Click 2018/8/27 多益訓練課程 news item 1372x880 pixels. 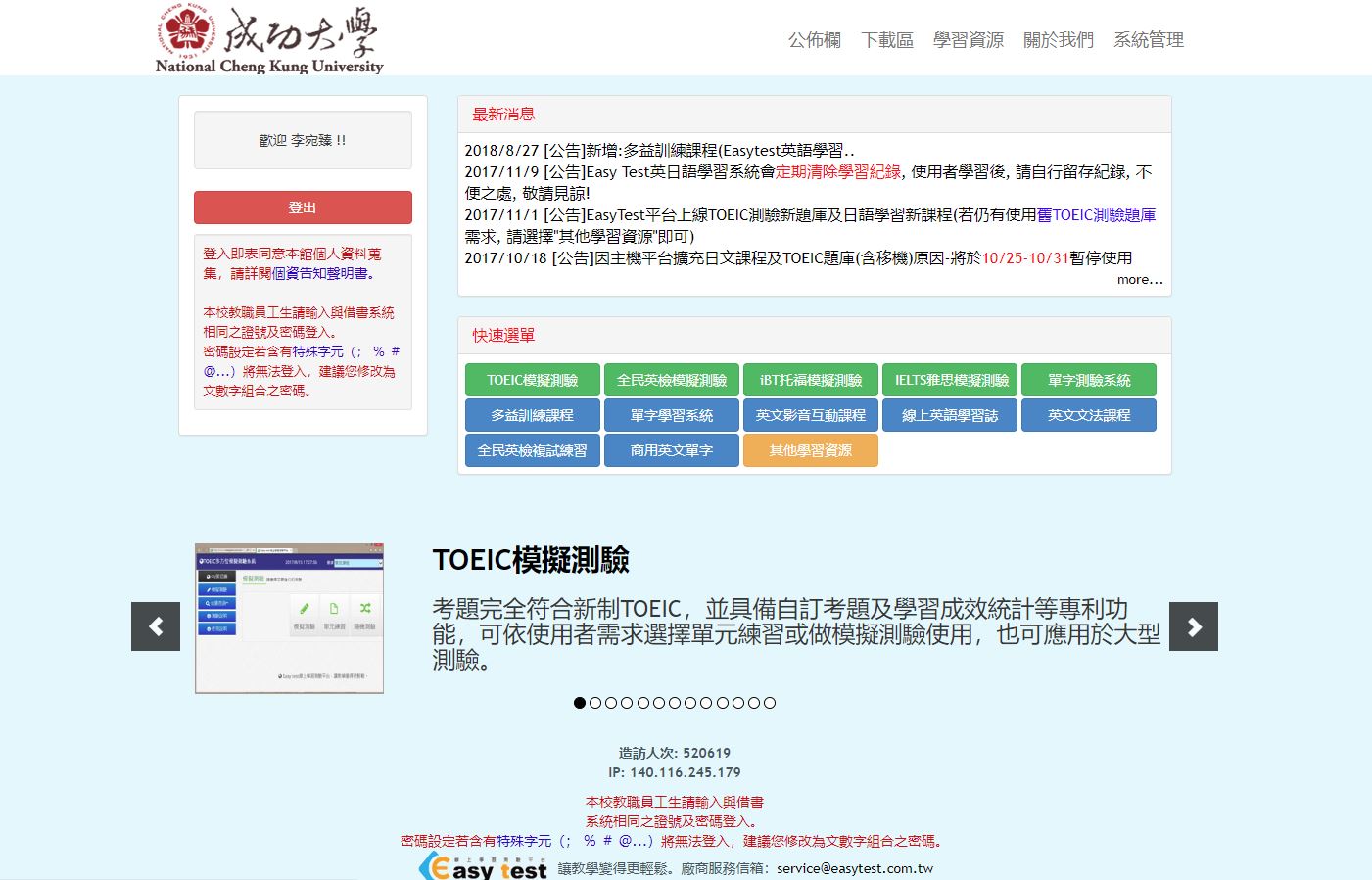659,151
